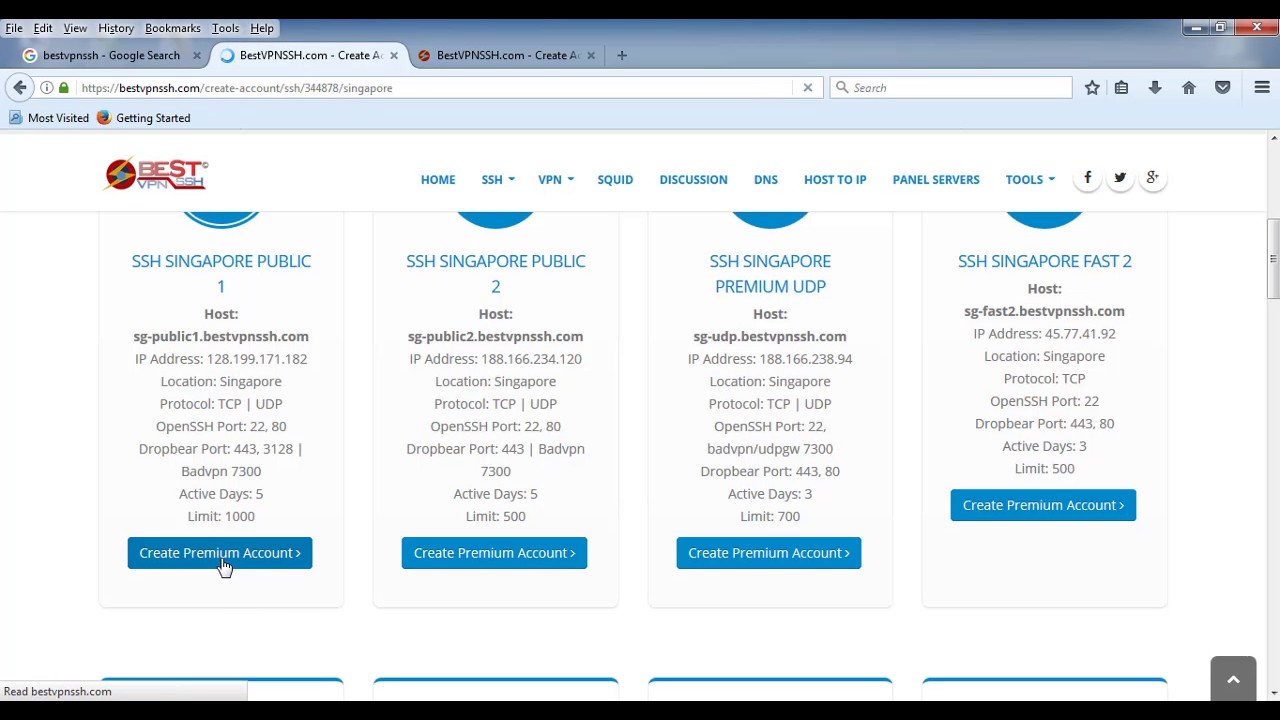This screenshot has width=1280, height=720.
Task: Open the View menu
Action: tap(75, 28)
